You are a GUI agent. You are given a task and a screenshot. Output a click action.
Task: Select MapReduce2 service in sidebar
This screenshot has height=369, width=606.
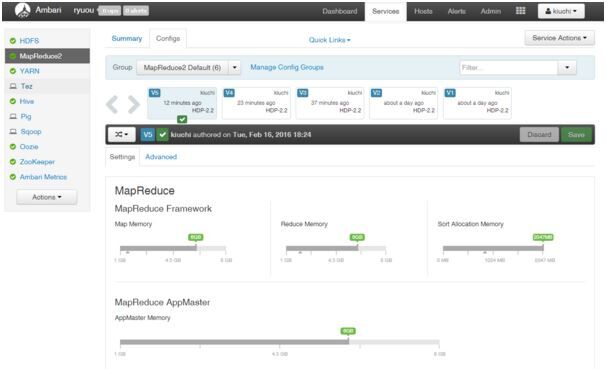[48, 56]
